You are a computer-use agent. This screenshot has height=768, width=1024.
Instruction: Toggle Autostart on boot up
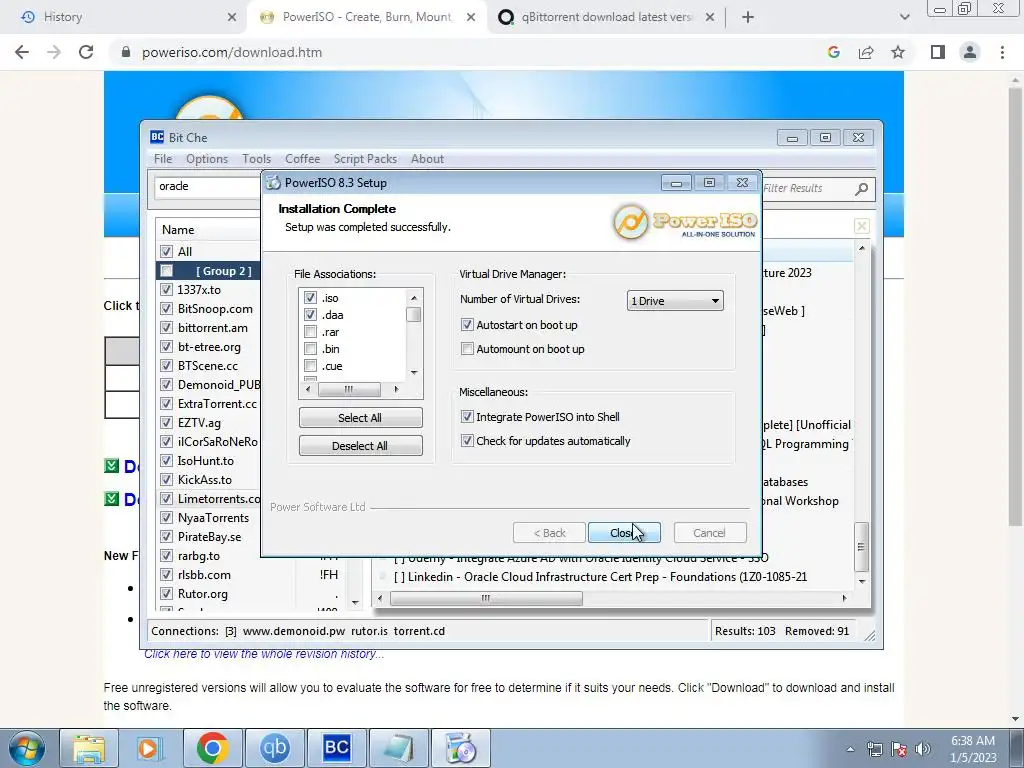pyautogui.click(x=467, y=325)
